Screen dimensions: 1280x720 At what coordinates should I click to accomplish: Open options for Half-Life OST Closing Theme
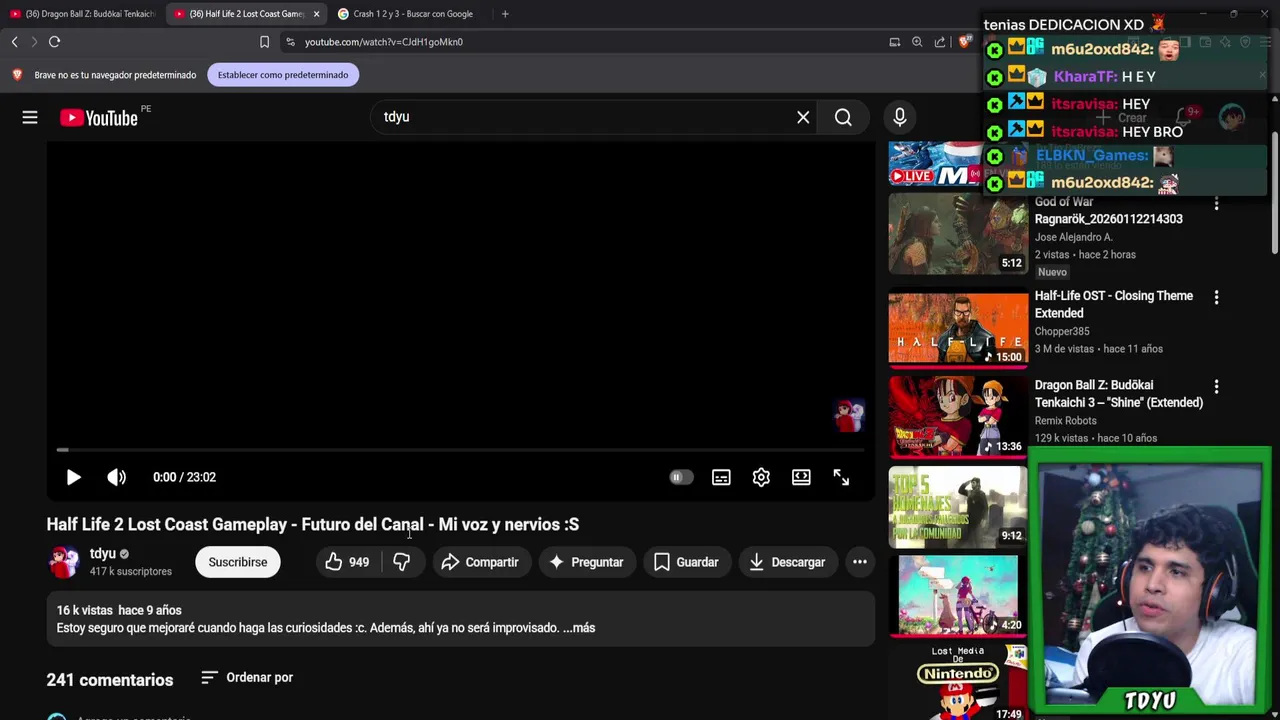1216,298
